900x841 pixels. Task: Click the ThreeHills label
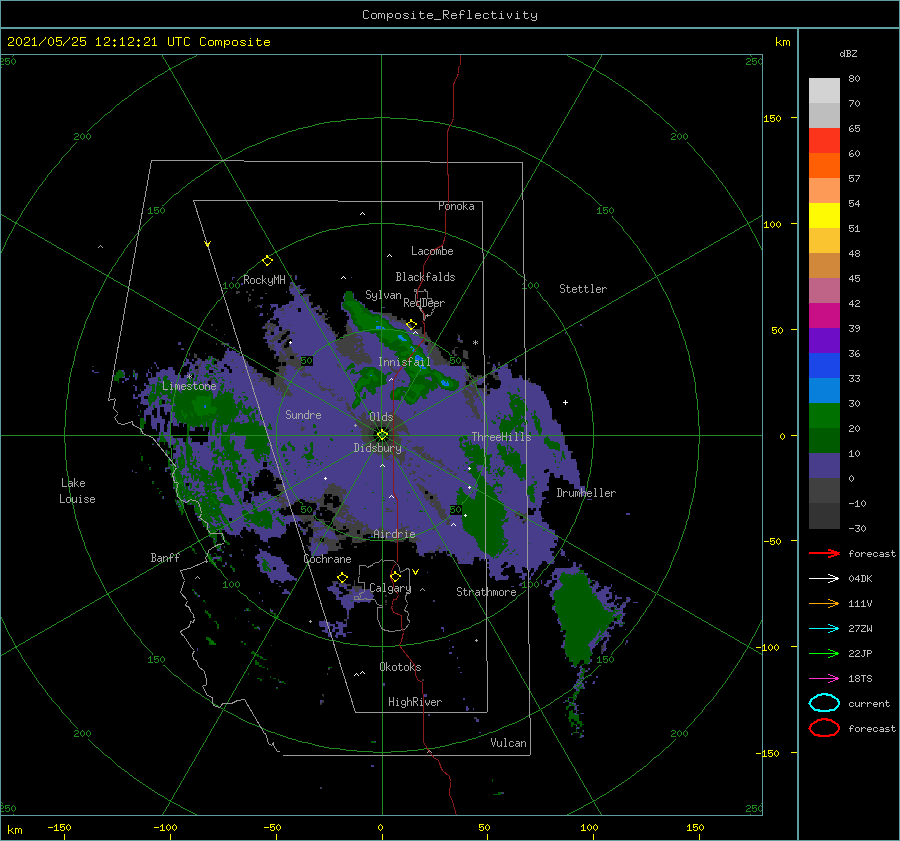tap(502, 437)
